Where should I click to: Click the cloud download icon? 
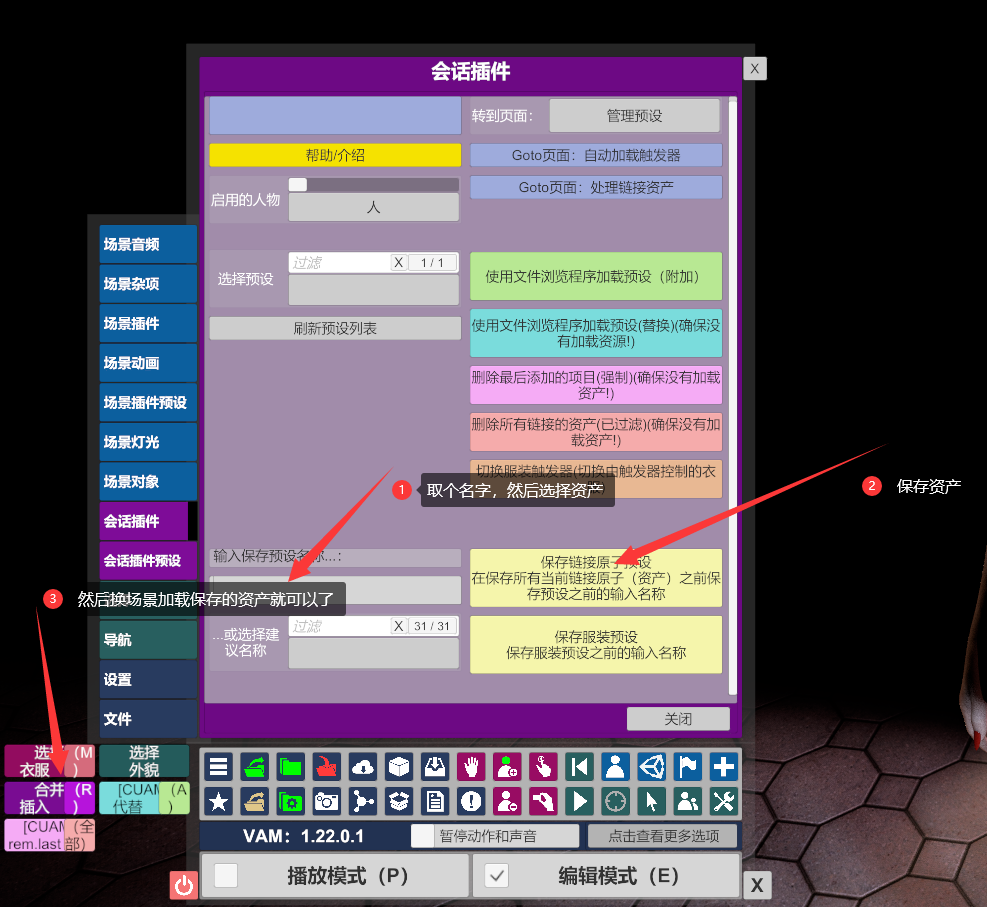pos(363,767)
